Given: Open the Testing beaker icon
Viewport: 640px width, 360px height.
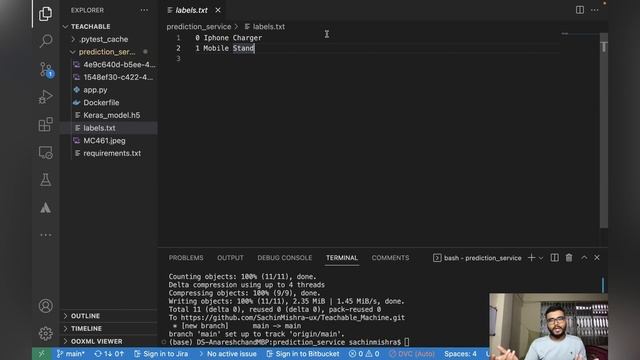Looking at the screenshot, I should (x=46, y=180).
